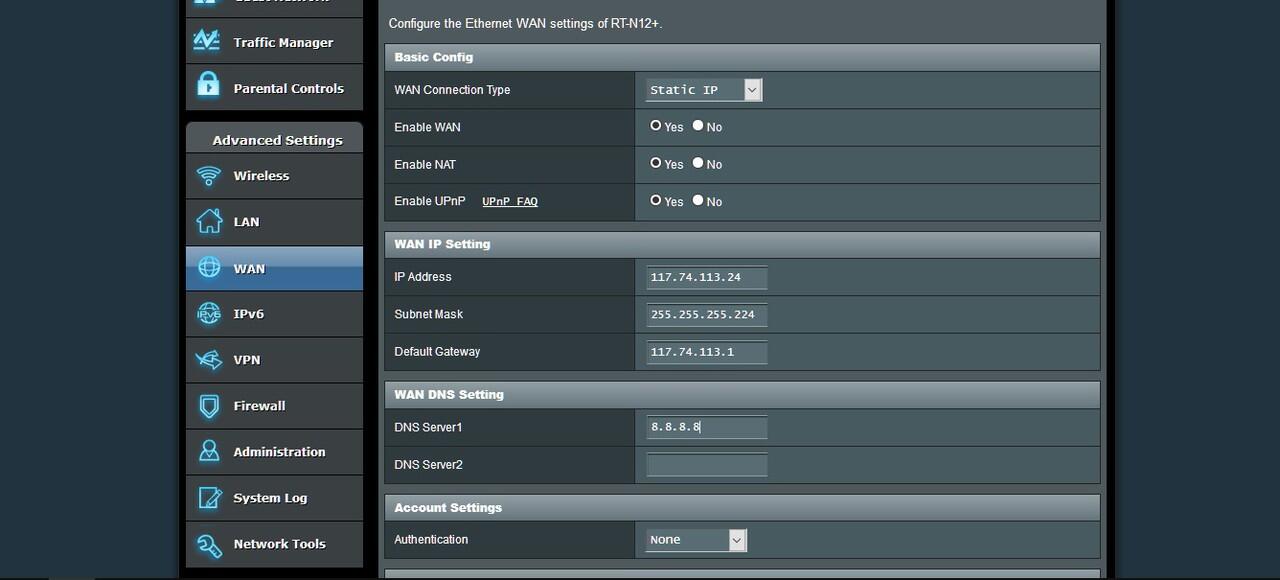Click the WAN IP Setting header
Image resolution: width=1280 pixels, height=580 pixels.
(x=742, y=244)
